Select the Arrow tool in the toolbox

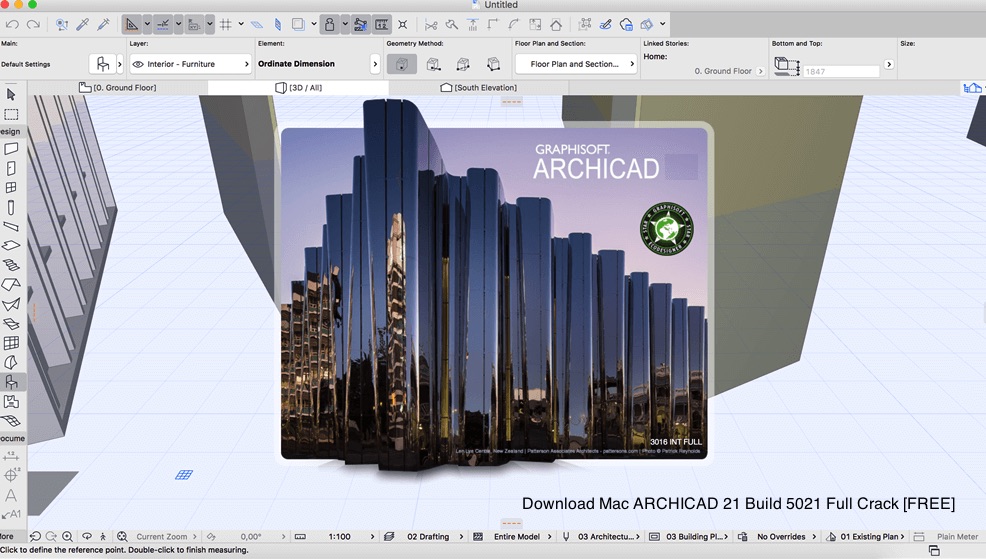point(11,94)
